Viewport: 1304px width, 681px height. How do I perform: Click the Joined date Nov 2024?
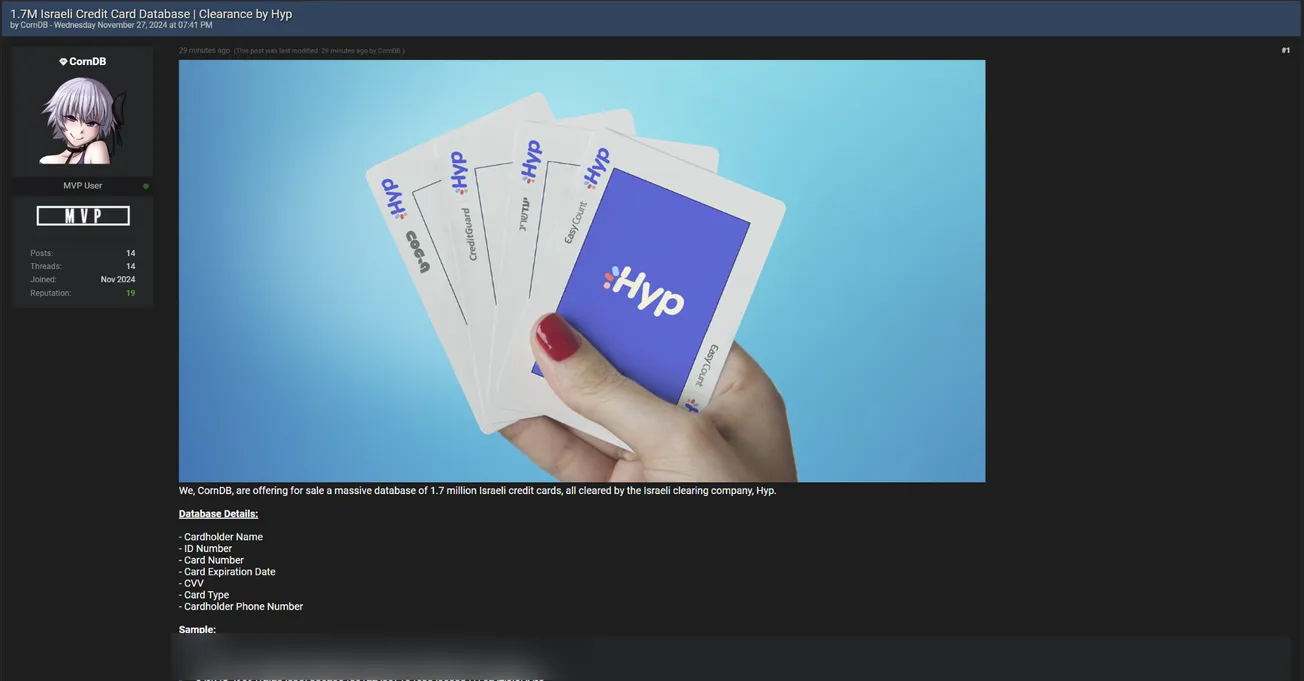coord(118,280)
